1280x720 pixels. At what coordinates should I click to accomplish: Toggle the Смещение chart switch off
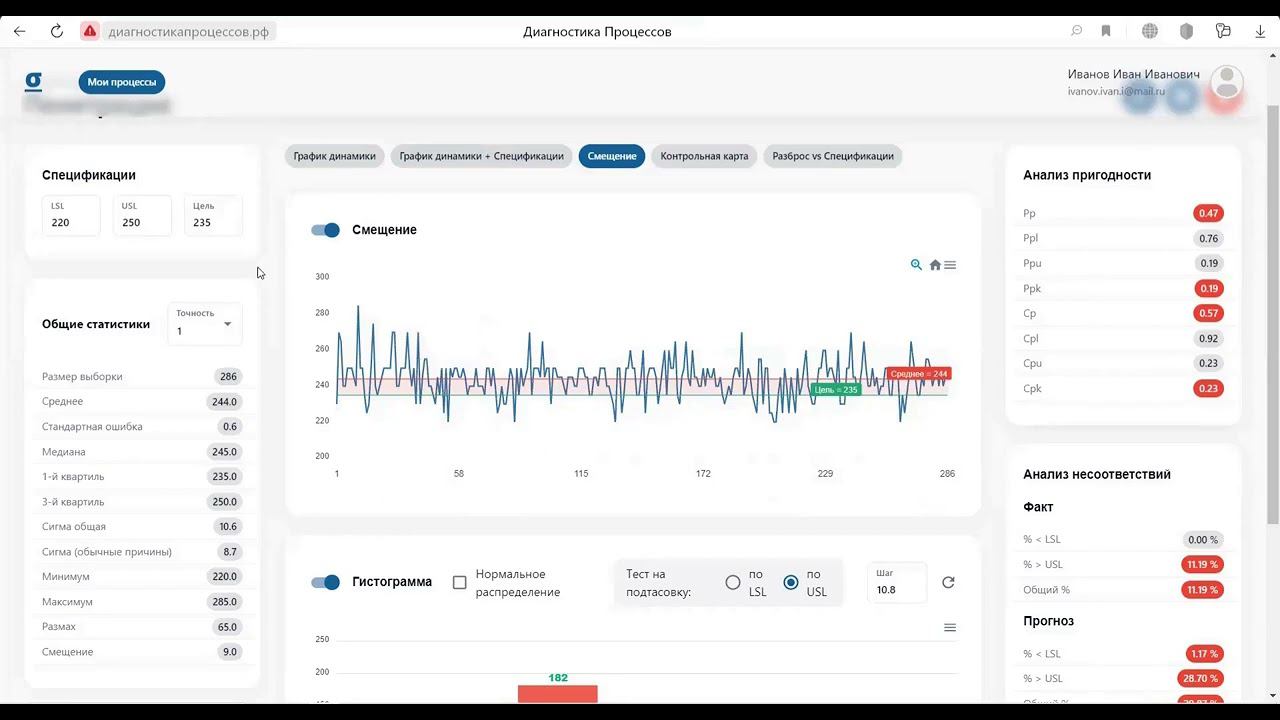[325, 230]
